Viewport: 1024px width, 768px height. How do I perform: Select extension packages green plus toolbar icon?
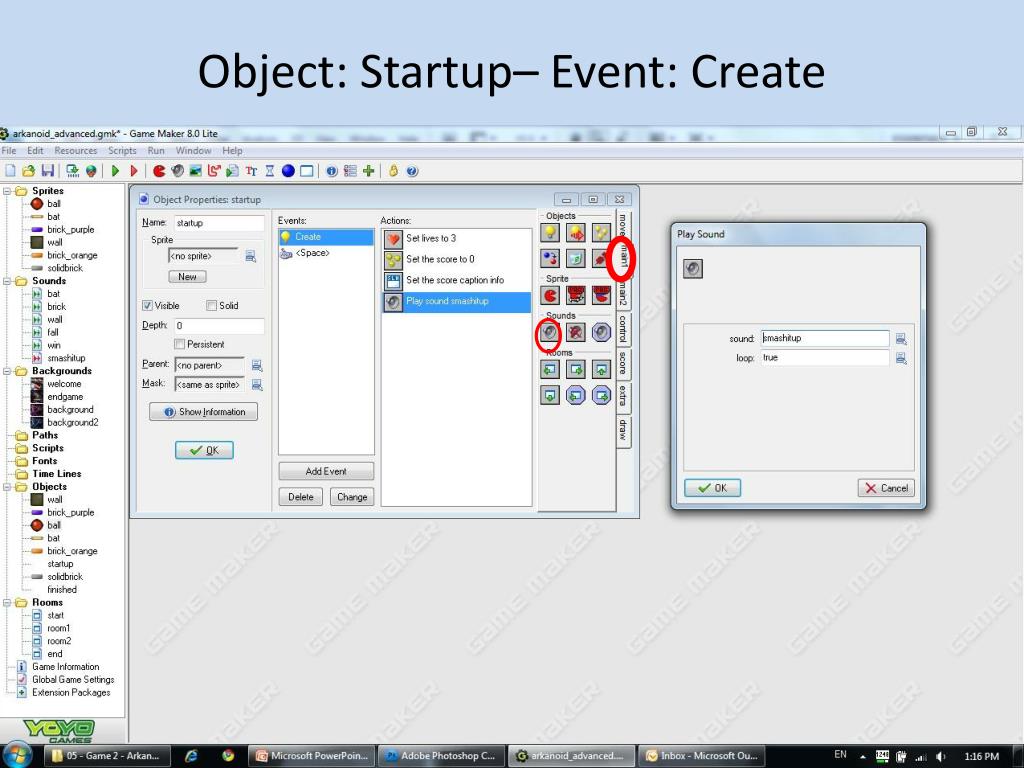tap(369, 171)
